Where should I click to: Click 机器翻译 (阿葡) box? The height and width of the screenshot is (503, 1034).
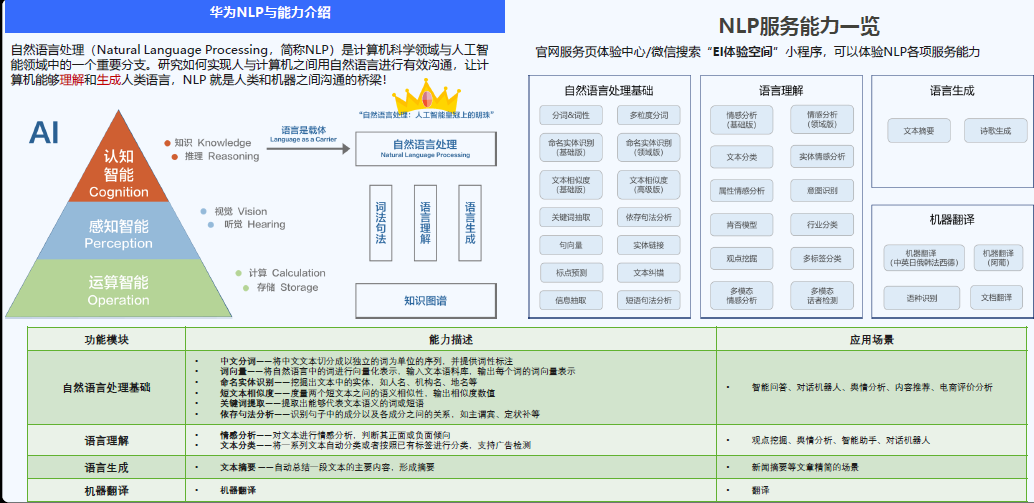point(998,258)
